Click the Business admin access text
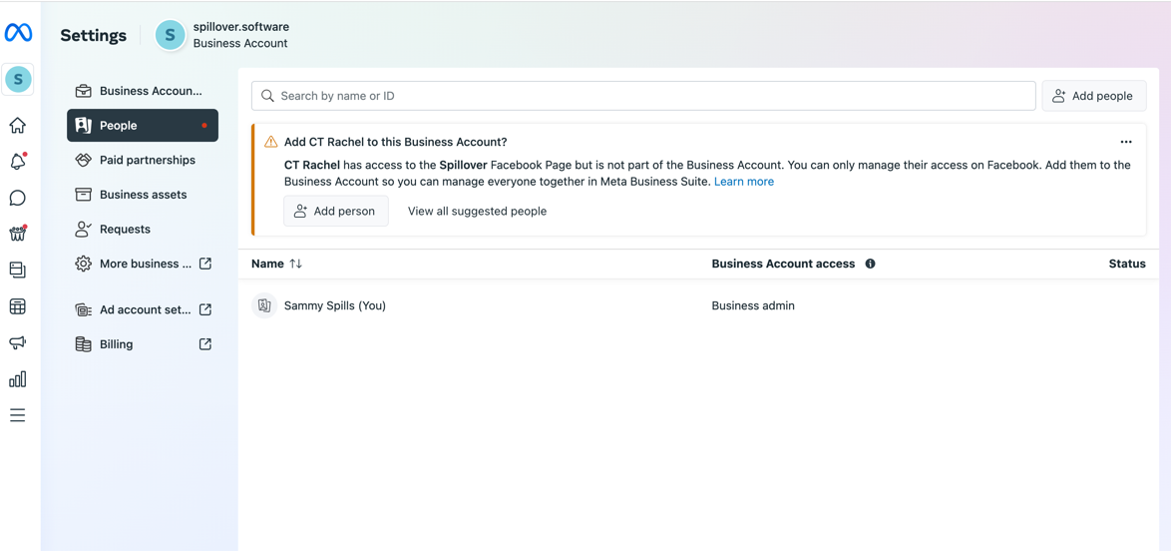Viewport: 1176px width, 556px height. 753,305
